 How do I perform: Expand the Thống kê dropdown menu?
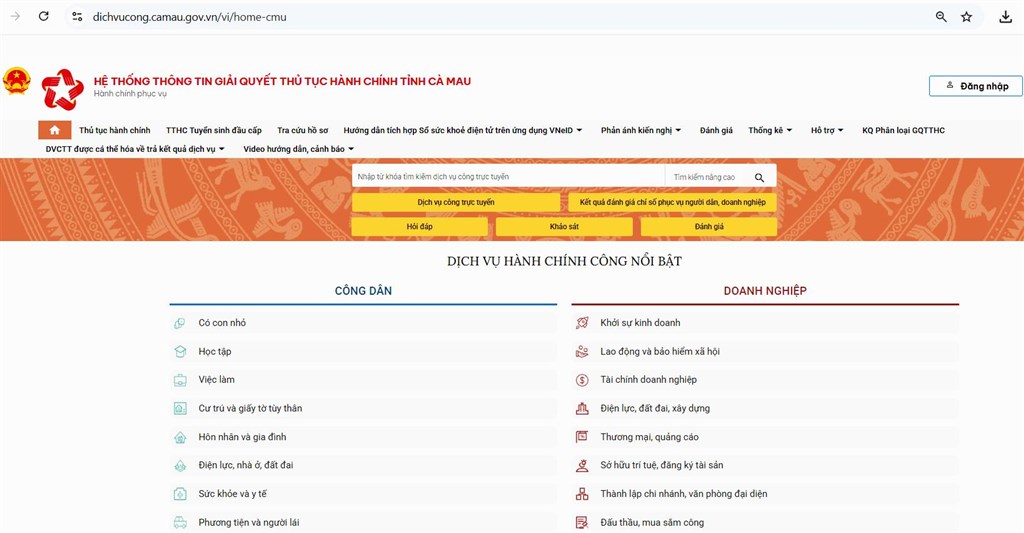tap(770, 130)
